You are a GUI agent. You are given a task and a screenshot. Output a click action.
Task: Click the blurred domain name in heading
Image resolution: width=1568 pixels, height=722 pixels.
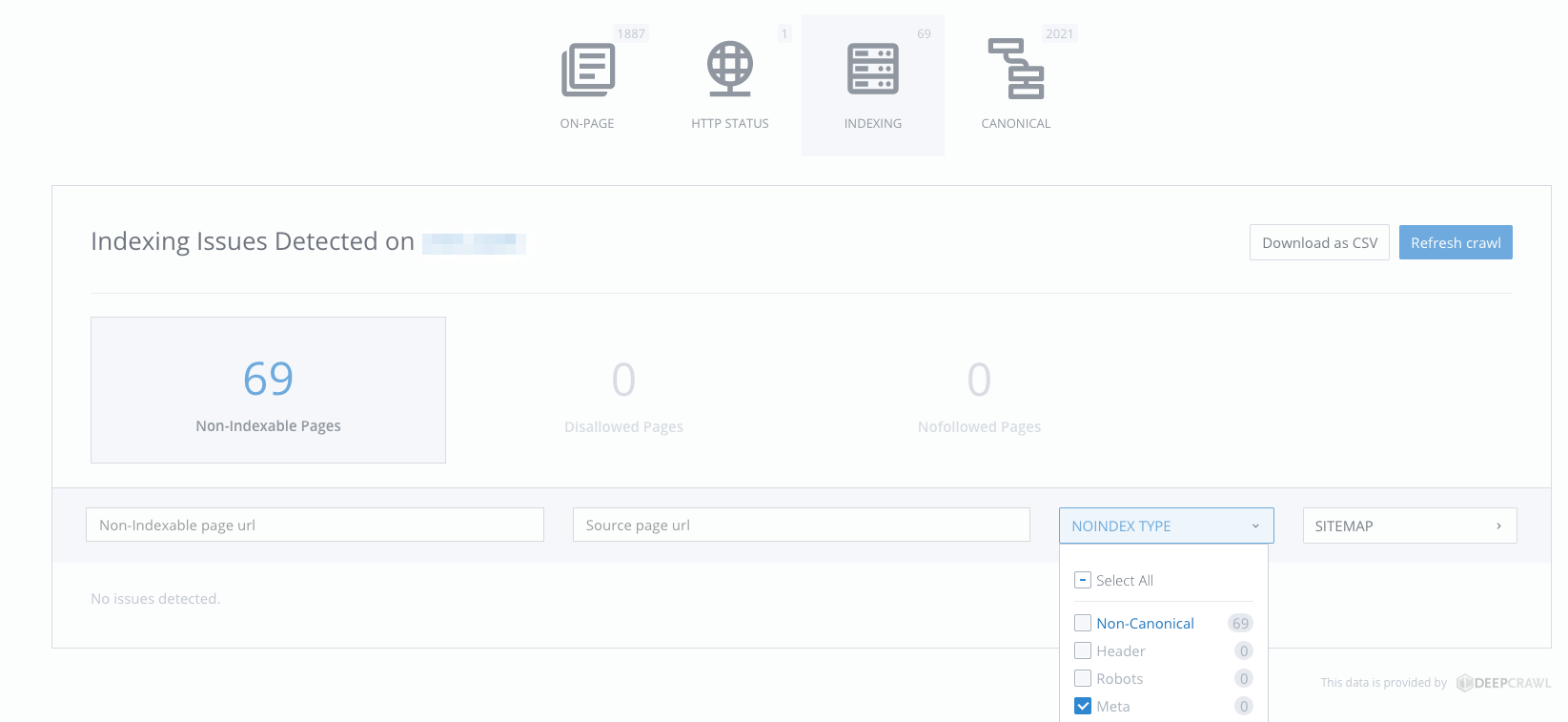(x=474, y=243)
